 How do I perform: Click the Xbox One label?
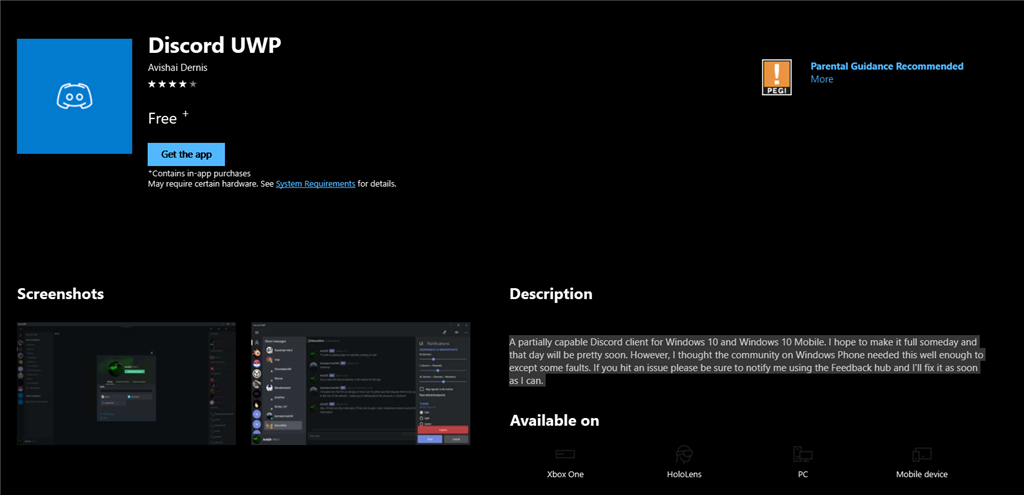point(565,474)
